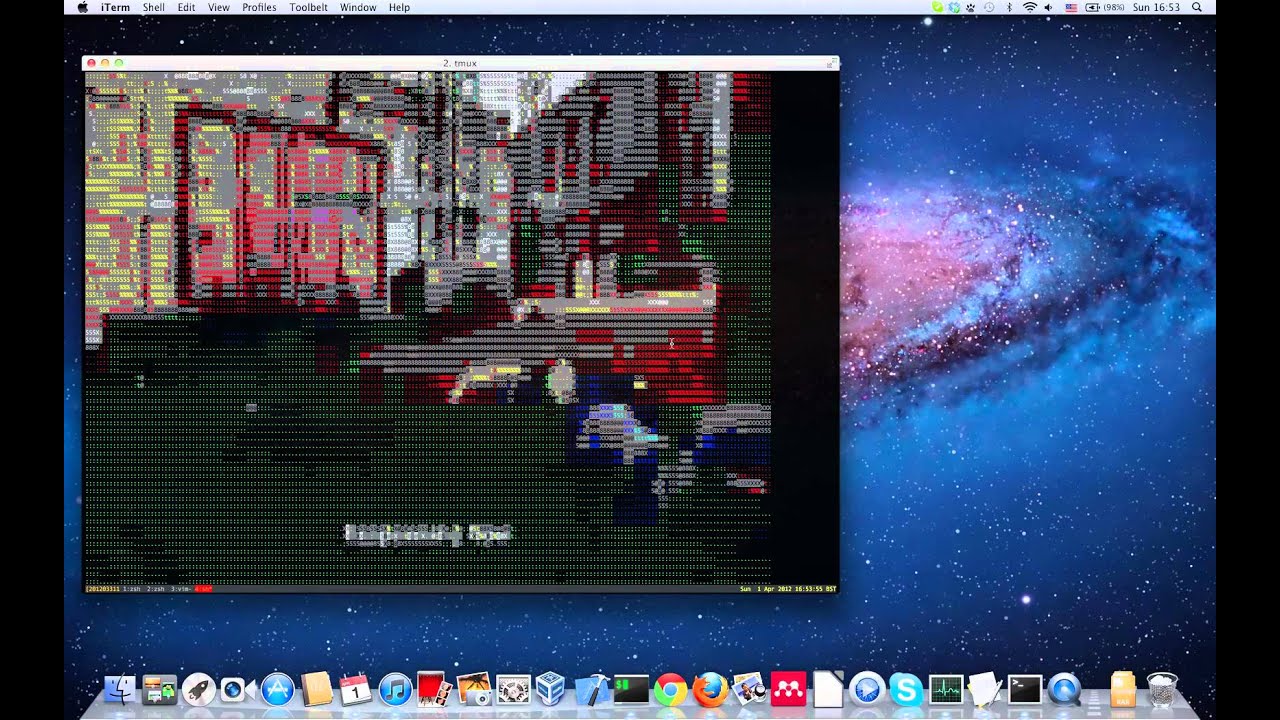Click the Bluetooth menu bar icon
Viewport: 1280px width, 720px height.
click(x=1009, y=7)
